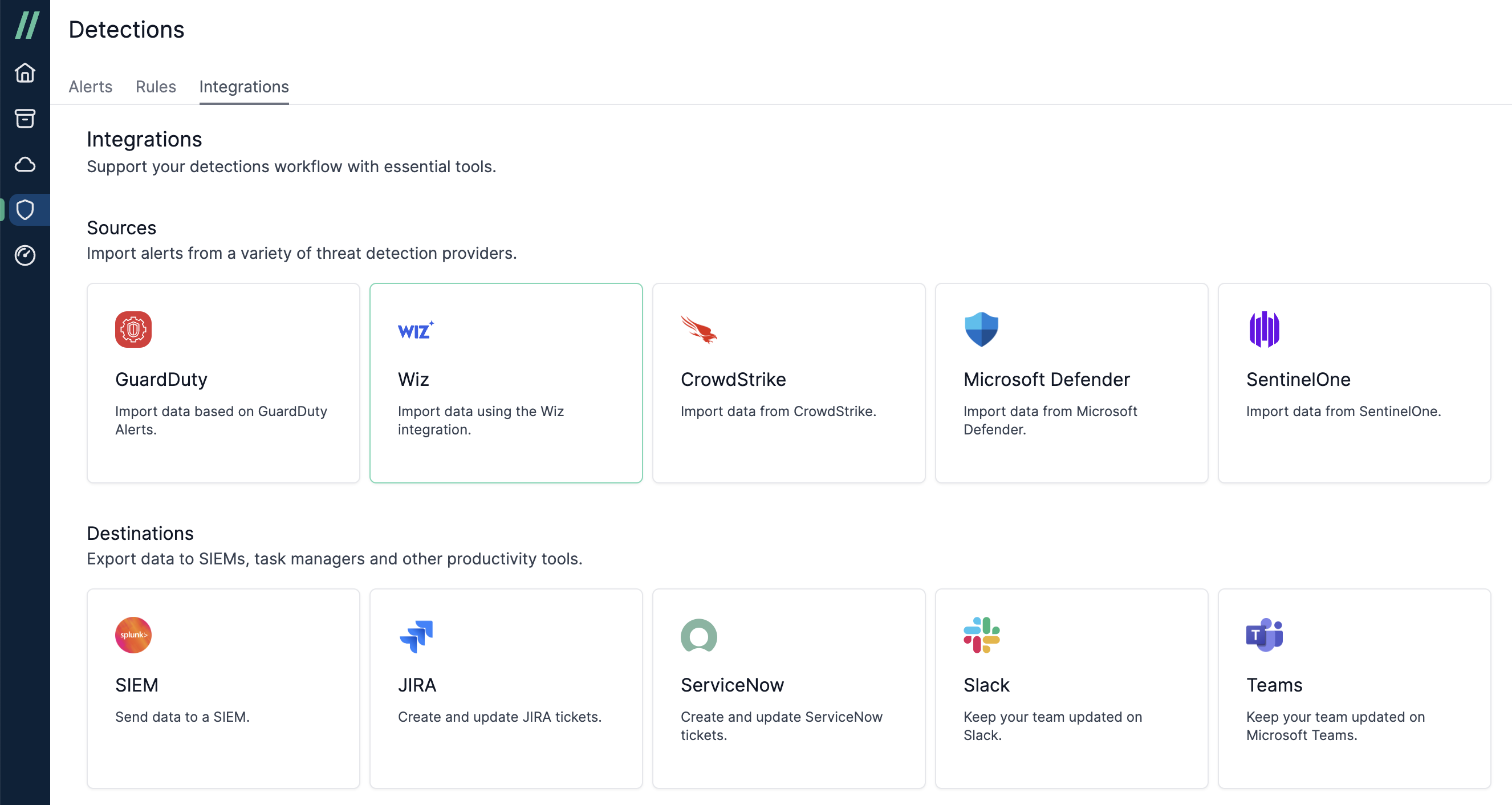Open the GuardDuty card title
Image resolution: width=1512 pixels, height=805 pixels.
click(161, 380)
